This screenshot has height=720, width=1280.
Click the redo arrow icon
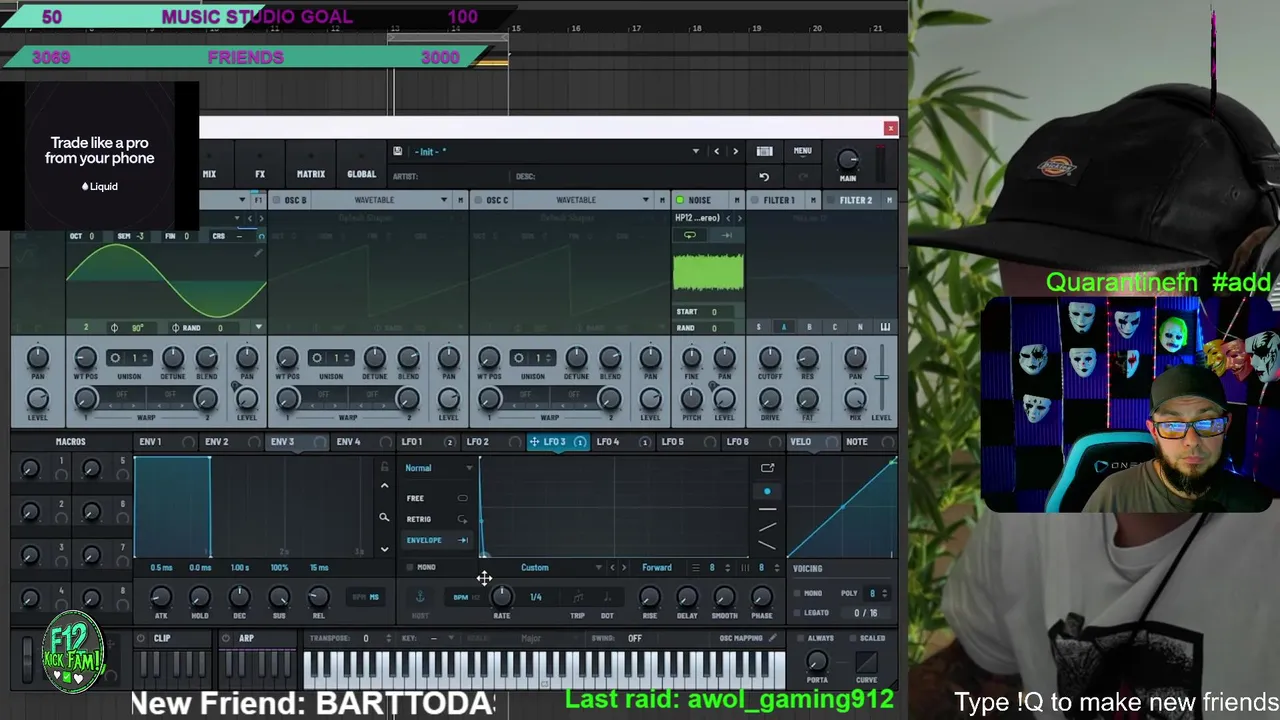(803, 177)
